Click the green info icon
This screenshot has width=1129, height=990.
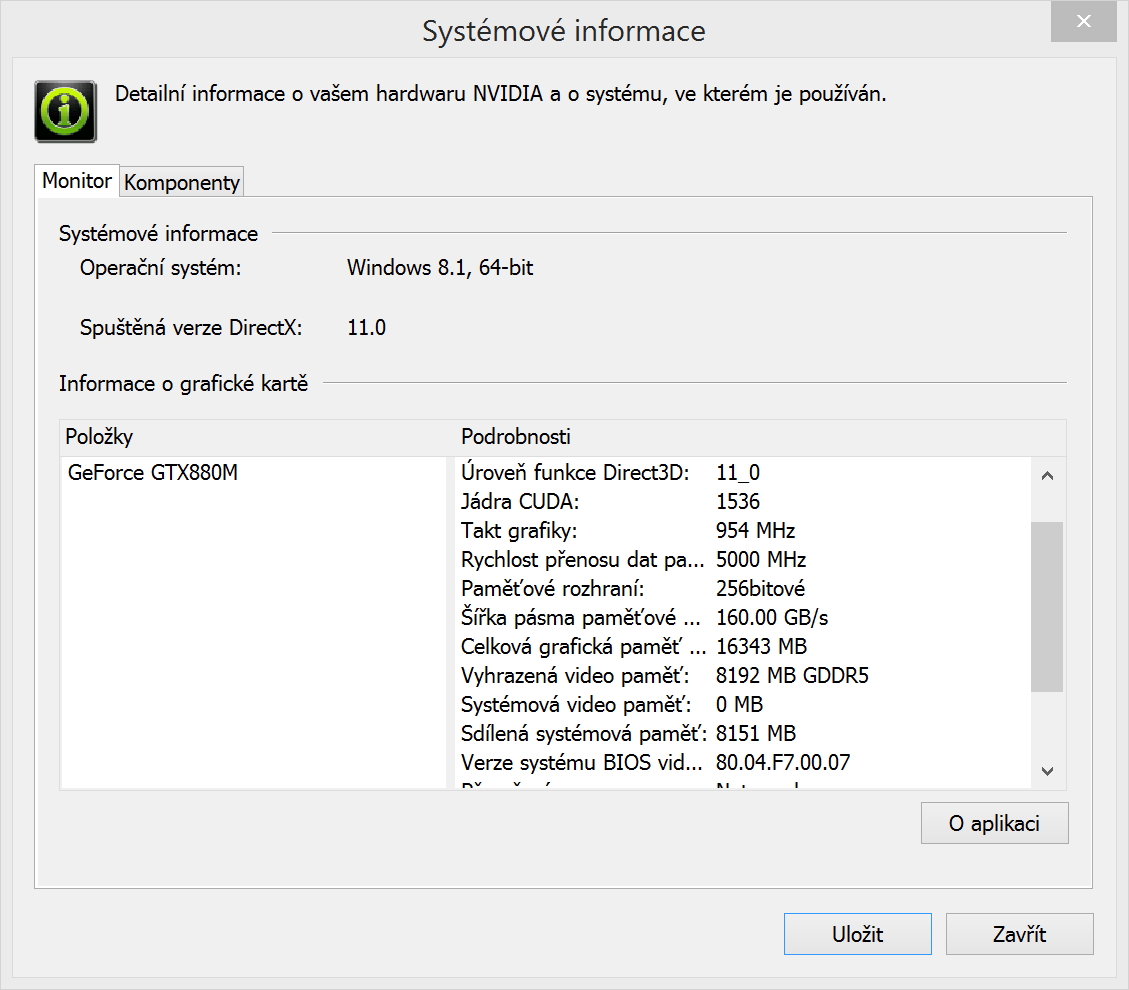coord(65,111)
